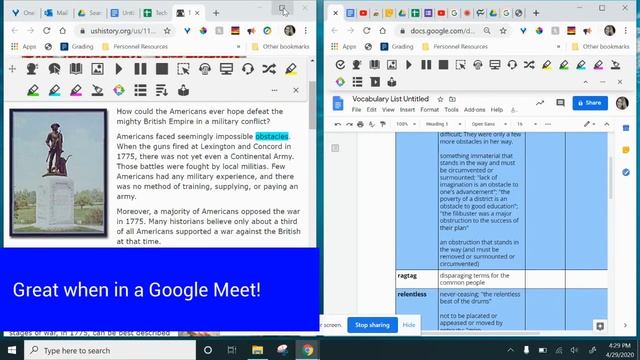Open the dictionary book icon in ushistory toolbar
The image size is (640, 360).
tap(76, 69)
